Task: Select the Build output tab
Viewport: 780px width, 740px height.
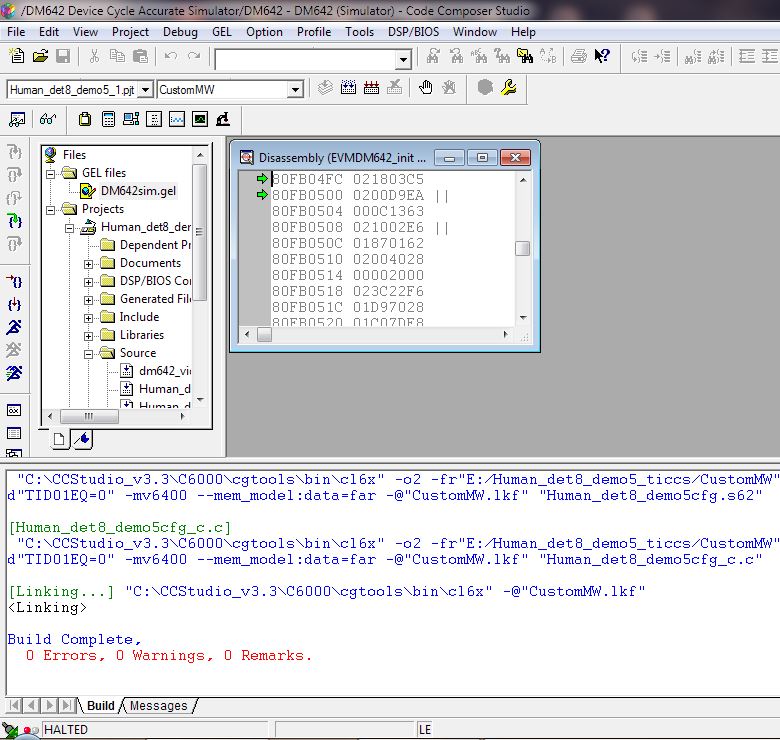Action: (x=100, y=706)
